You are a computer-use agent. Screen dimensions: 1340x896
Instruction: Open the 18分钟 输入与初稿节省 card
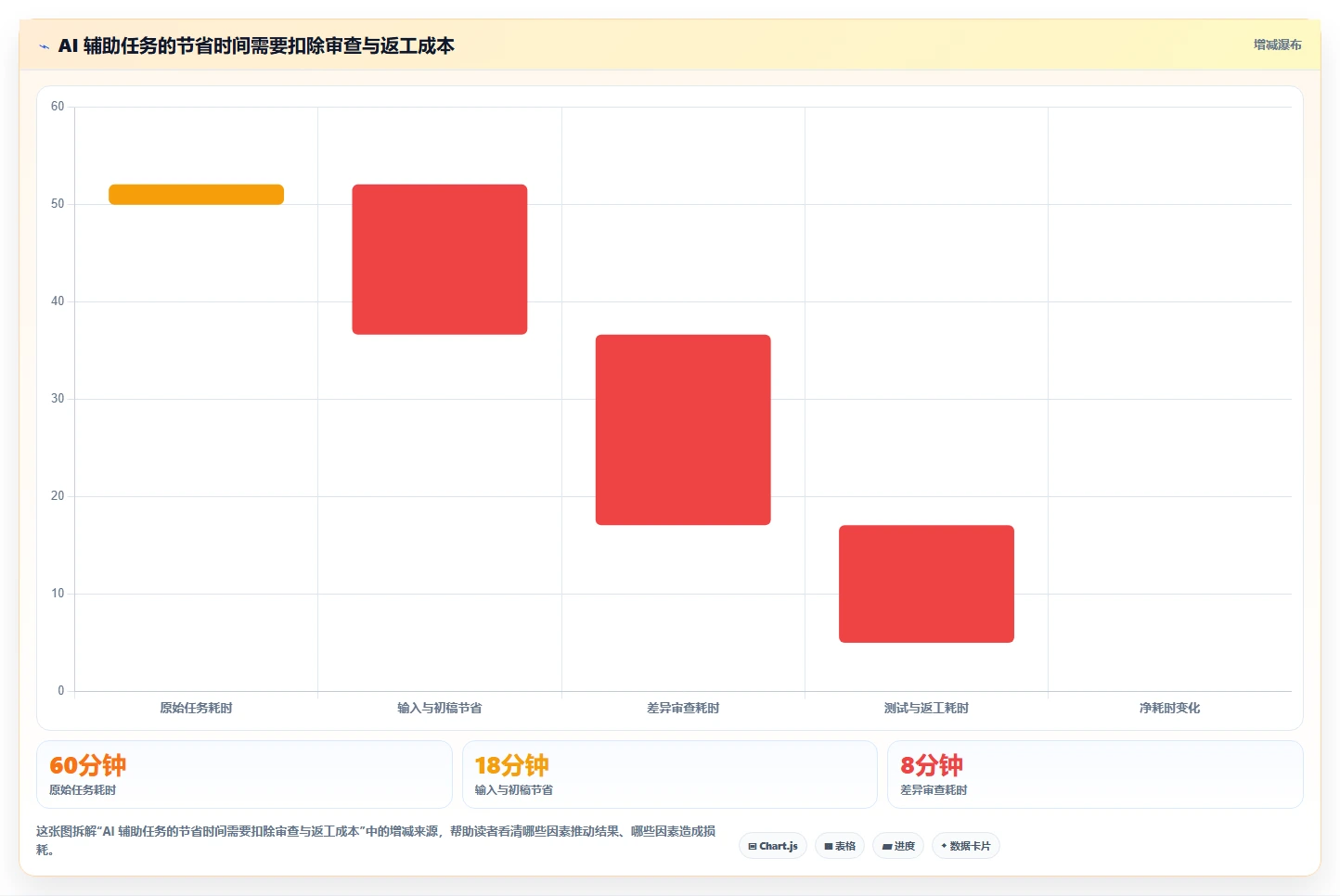(x=669, y=774)
